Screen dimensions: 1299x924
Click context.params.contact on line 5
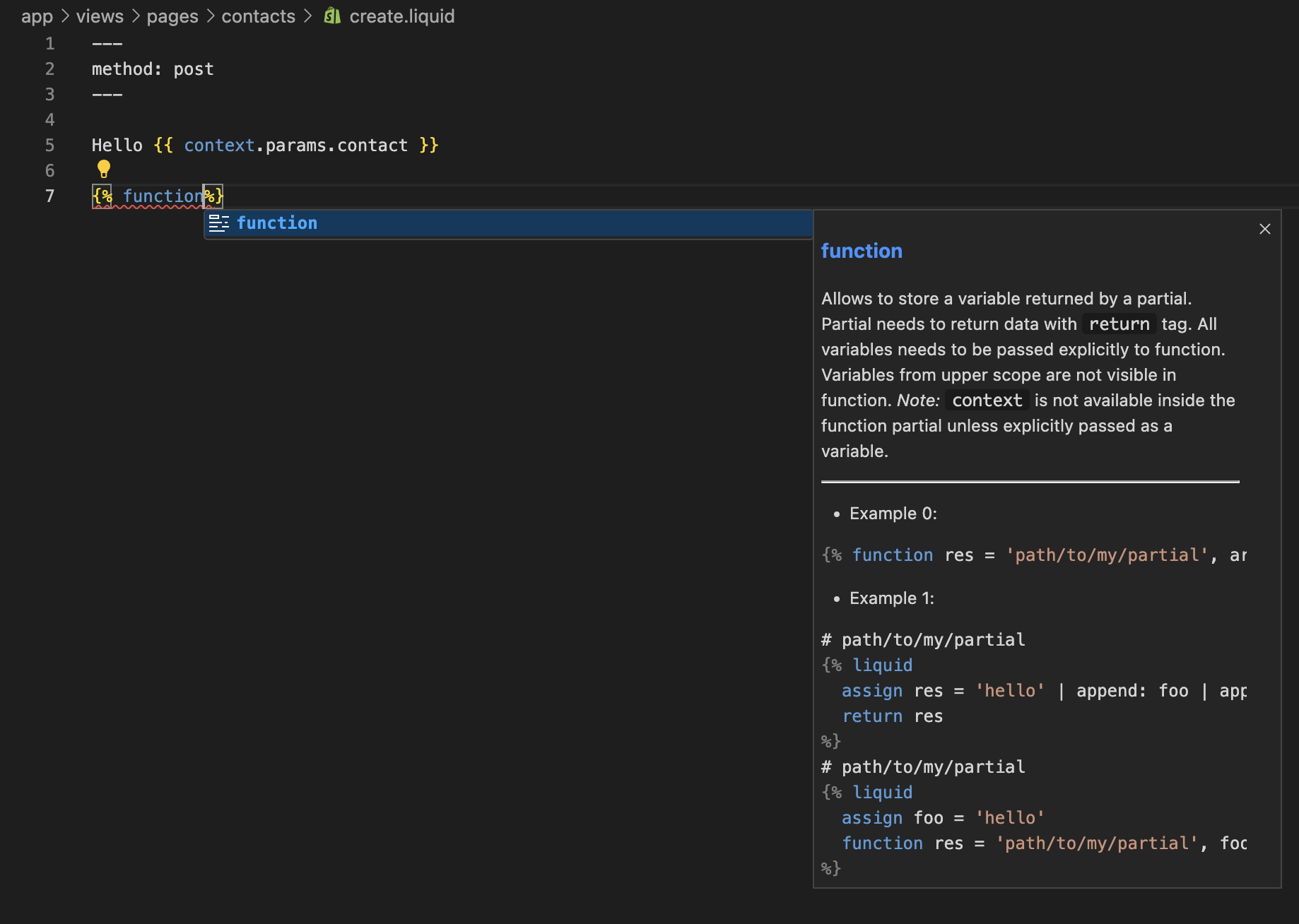pyautogui.click(x=295, y=145)
